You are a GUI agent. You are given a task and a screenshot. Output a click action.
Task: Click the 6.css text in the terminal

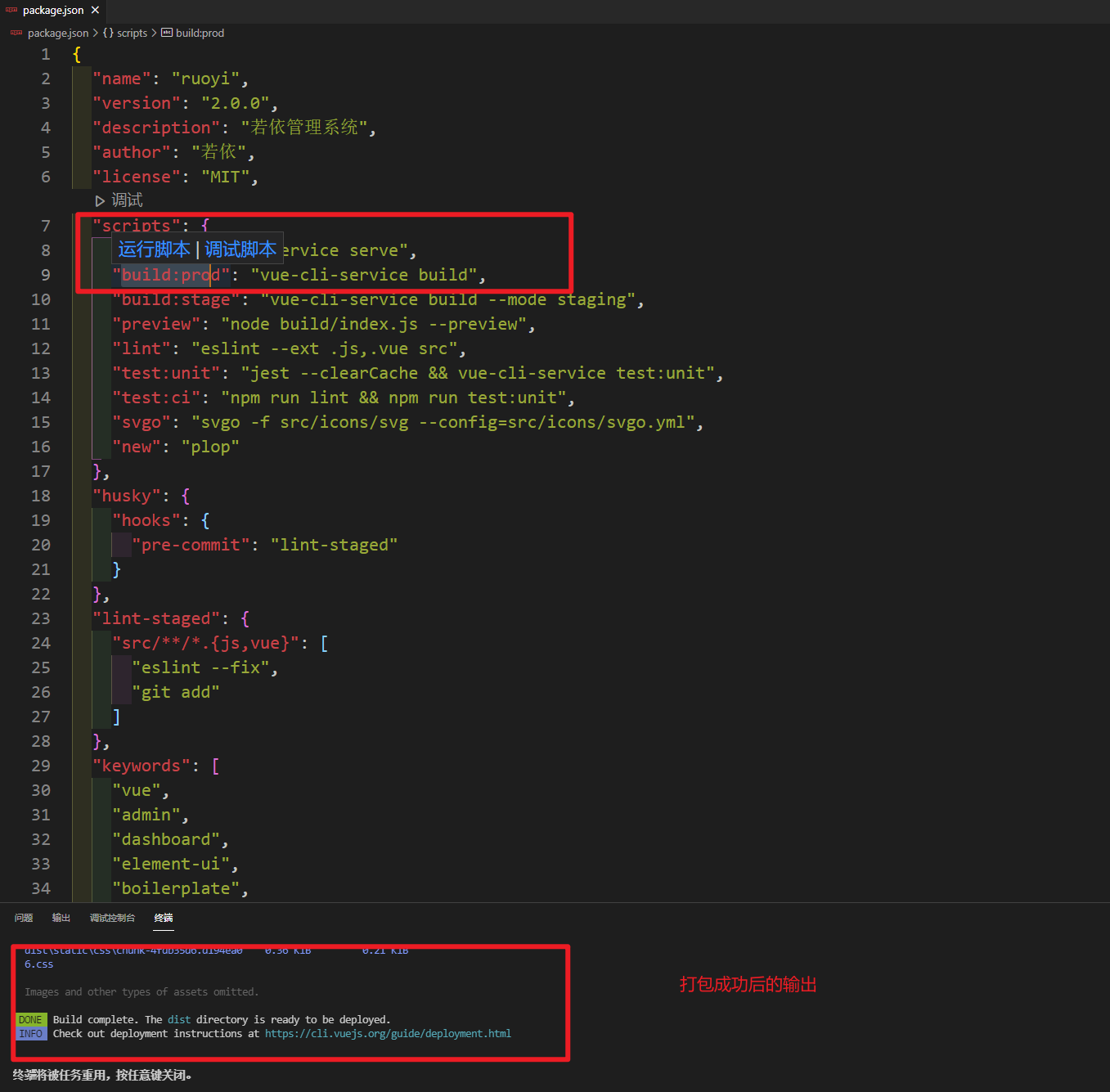[x=38, y=964]
